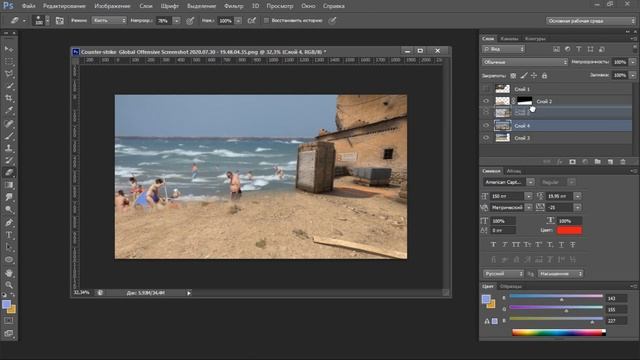Open the layer filter kind dropdown
The height and width of the screenshot is (360, 640).
click(x=503, y=49)
